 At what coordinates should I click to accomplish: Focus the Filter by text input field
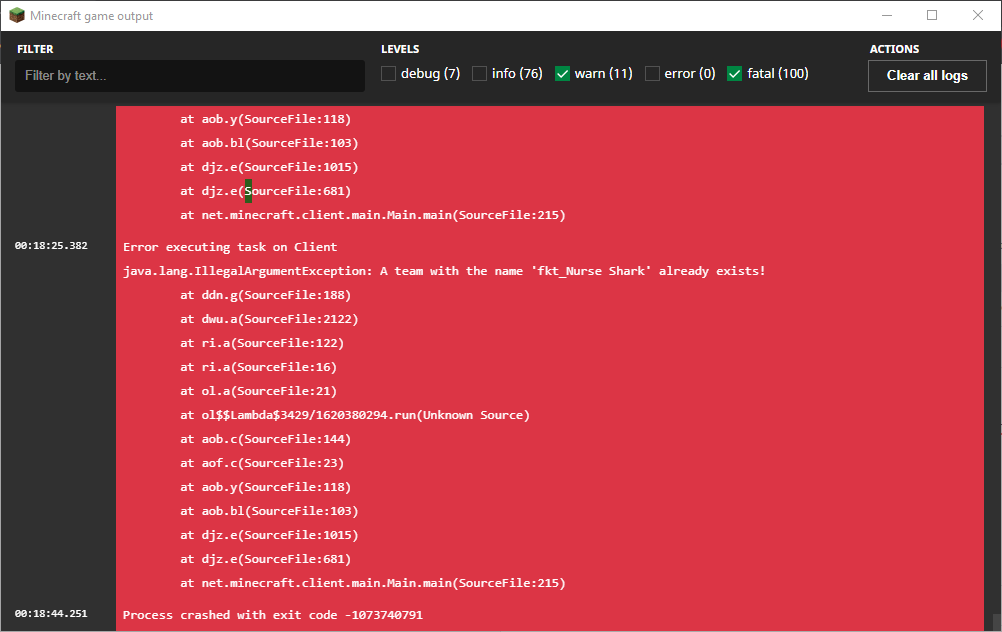point(190,75)
